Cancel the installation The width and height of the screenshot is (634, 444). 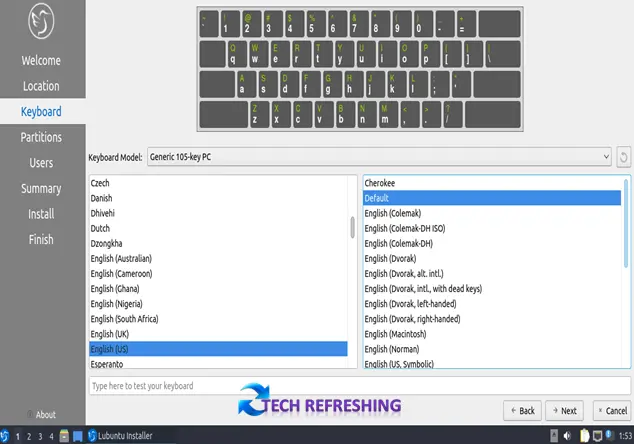612,411
